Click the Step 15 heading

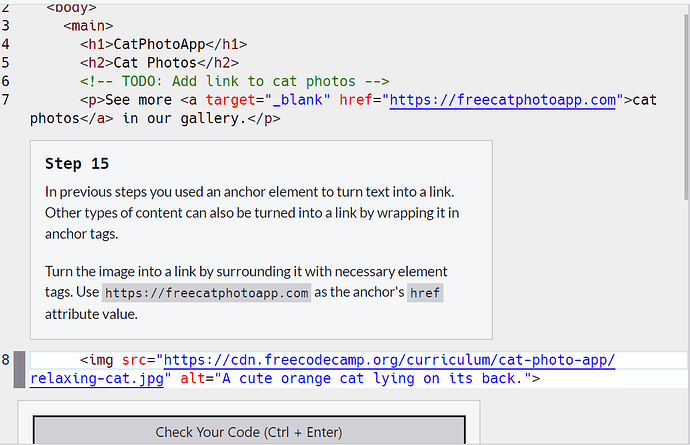(77, 163)
